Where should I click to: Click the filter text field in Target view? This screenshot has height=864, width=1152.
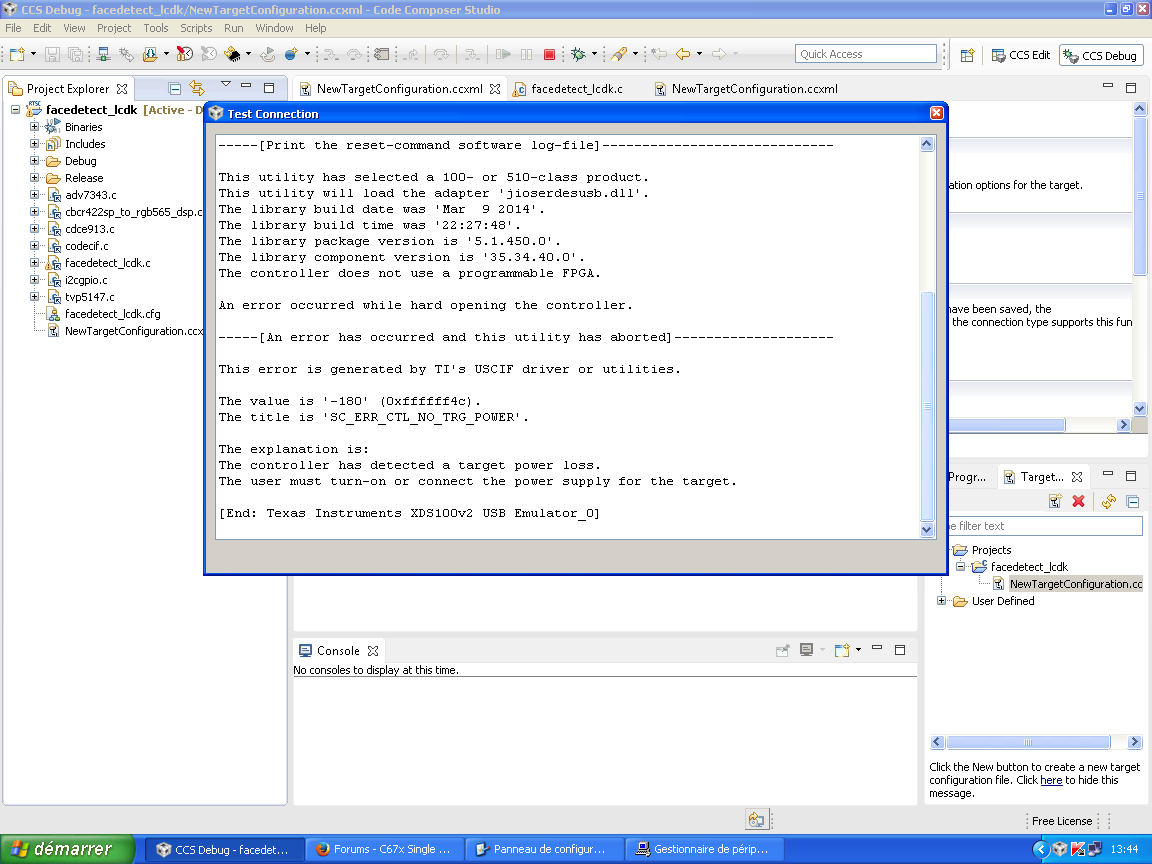point(1045,526)
